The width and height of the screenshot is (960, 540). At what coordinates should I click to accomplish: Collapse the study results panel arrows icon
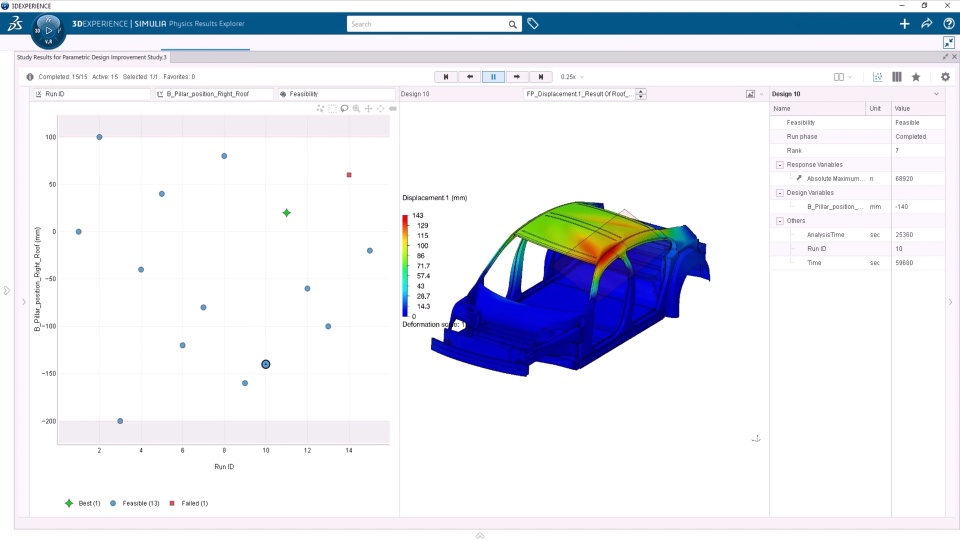945,56
